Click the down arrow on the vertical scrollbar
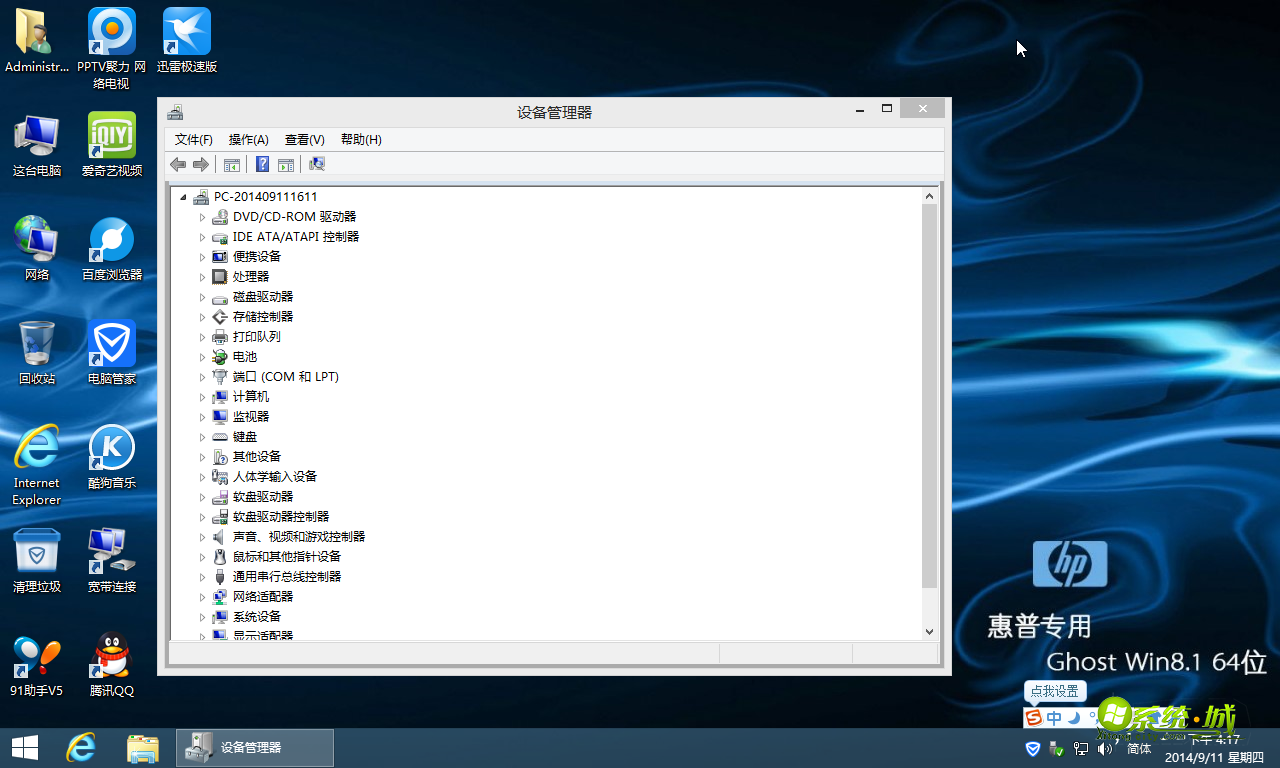The image size is (1280, 768). coord(930,631)
